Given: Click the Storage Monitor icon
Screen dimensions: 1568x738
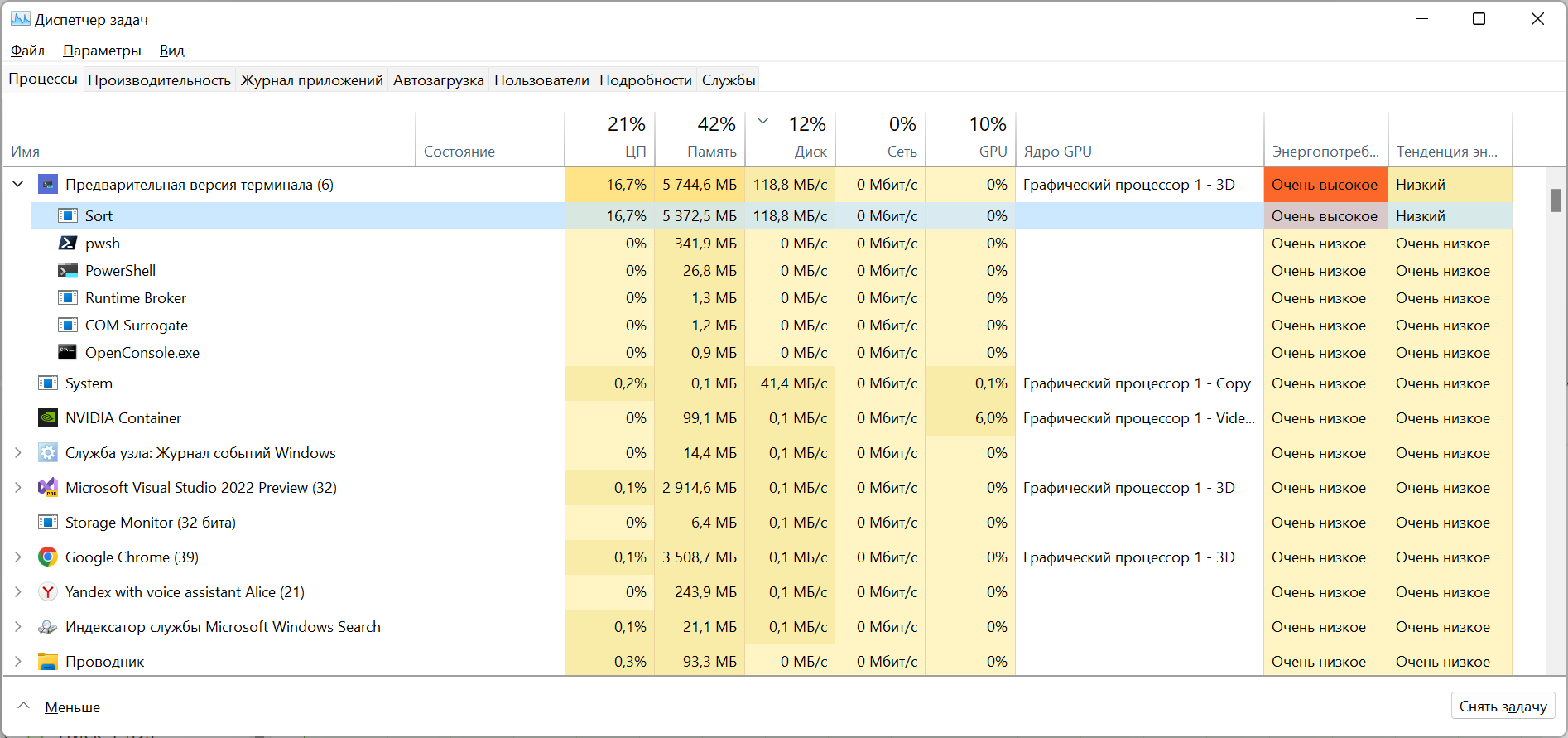Looking at the screenshot, I should coord(48,522).
